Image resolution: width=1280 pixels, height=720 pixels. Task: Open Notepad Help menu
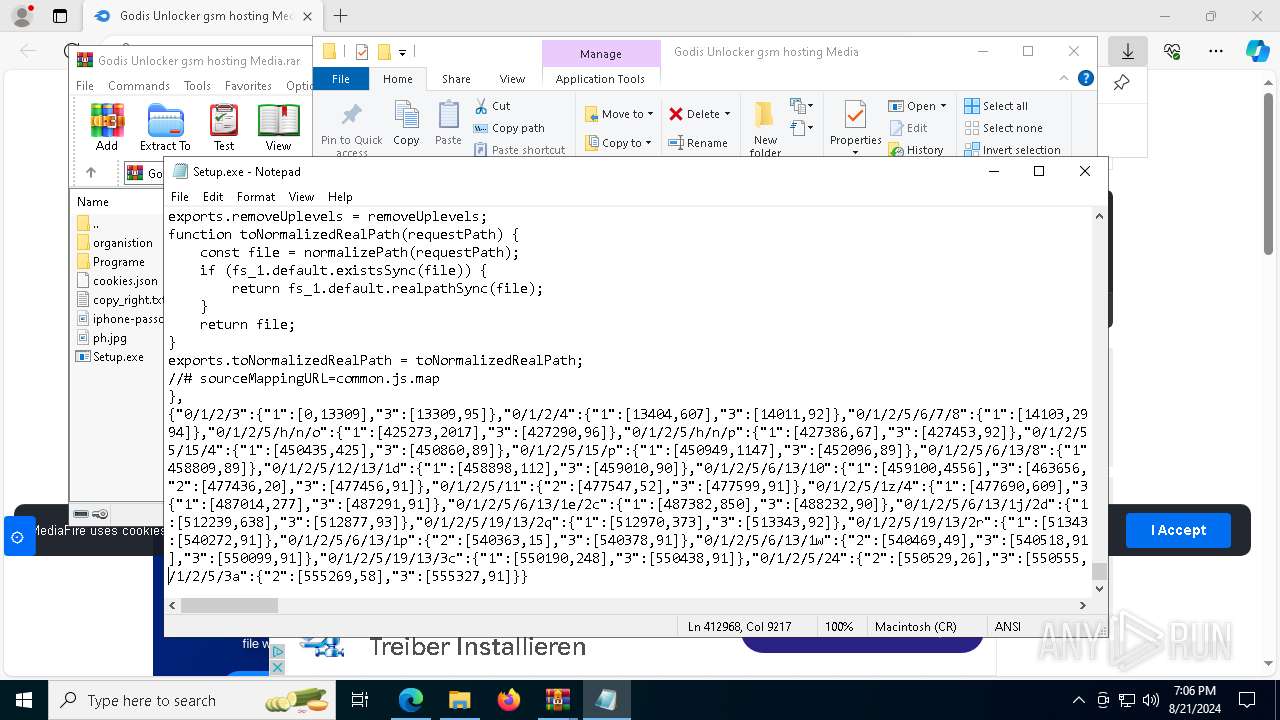(340, 197)
